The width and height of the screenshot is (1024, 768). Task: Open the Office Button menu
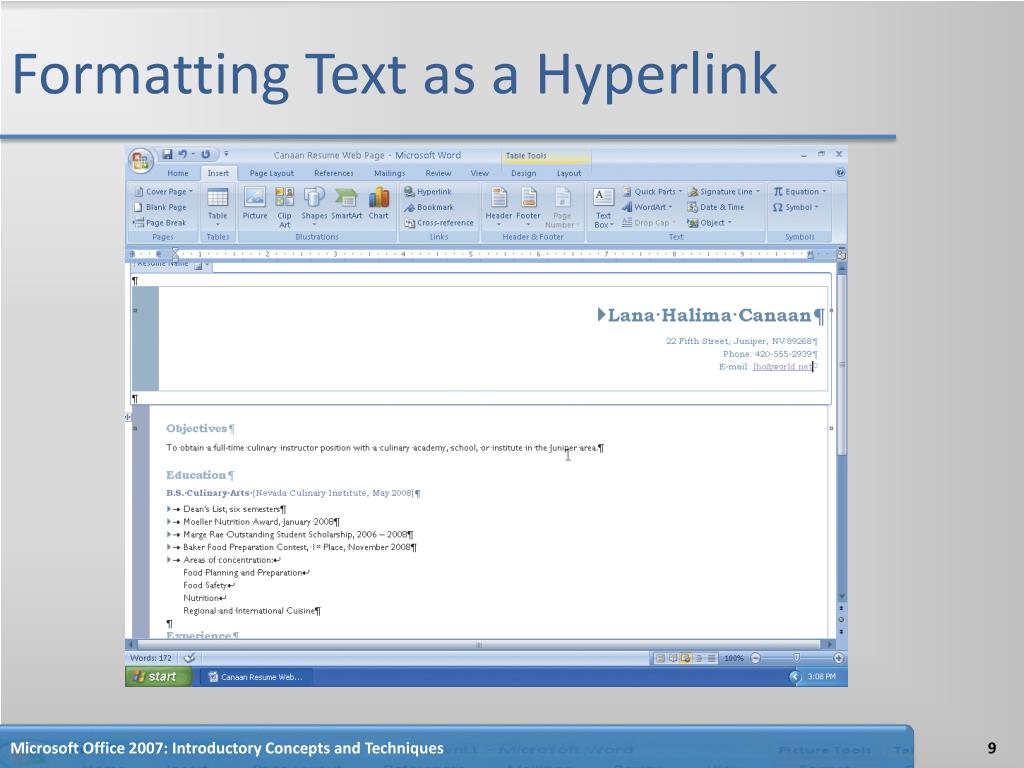click(140, 160)
